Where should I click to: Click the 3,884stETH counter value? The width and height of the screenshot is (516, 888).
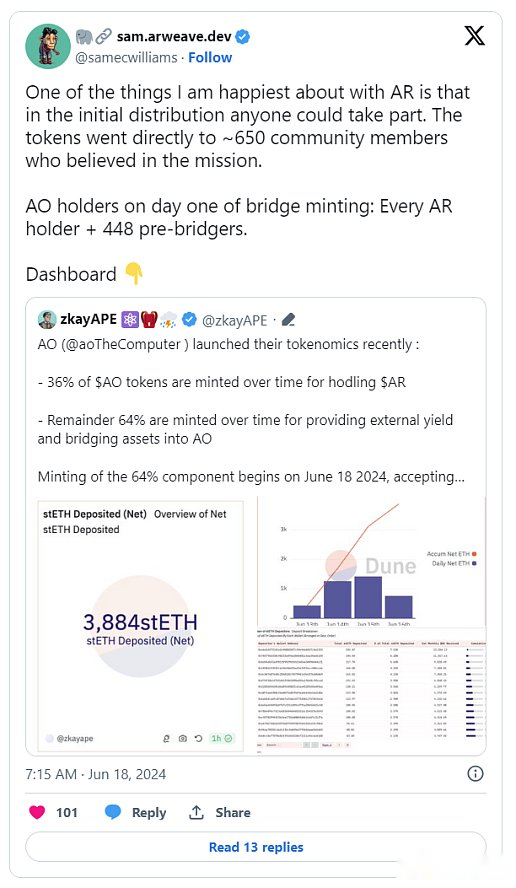point(140,622)
